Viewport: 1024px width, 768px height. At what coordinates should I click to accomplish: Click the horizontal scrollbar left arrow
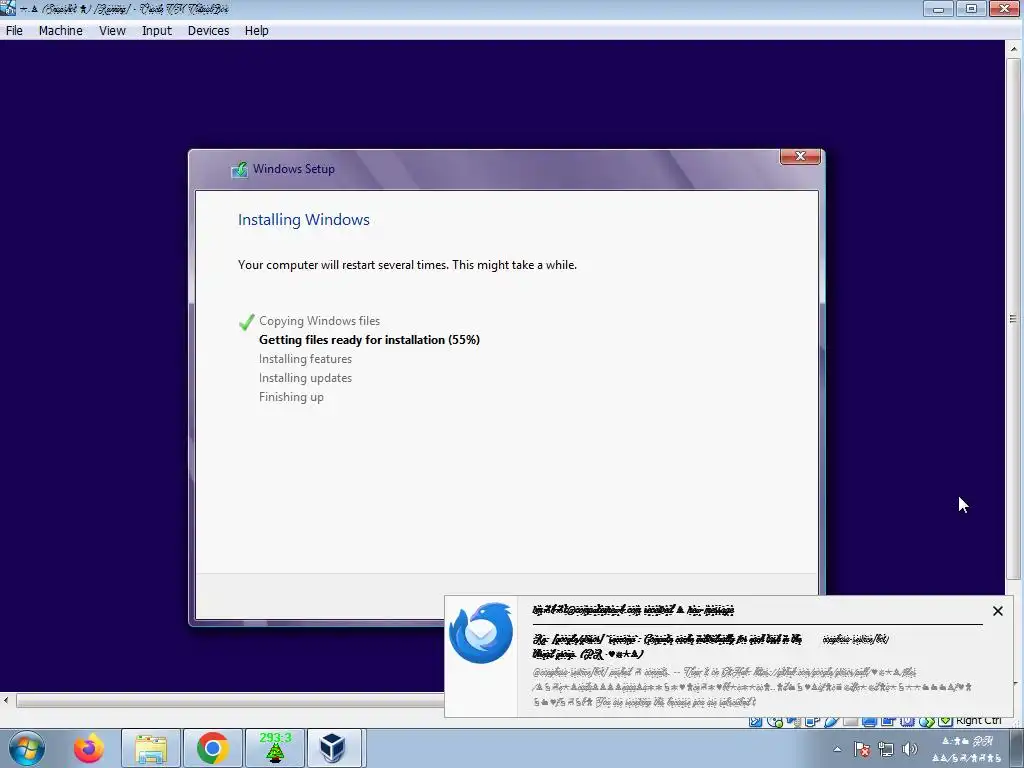[x=6, y=701]
